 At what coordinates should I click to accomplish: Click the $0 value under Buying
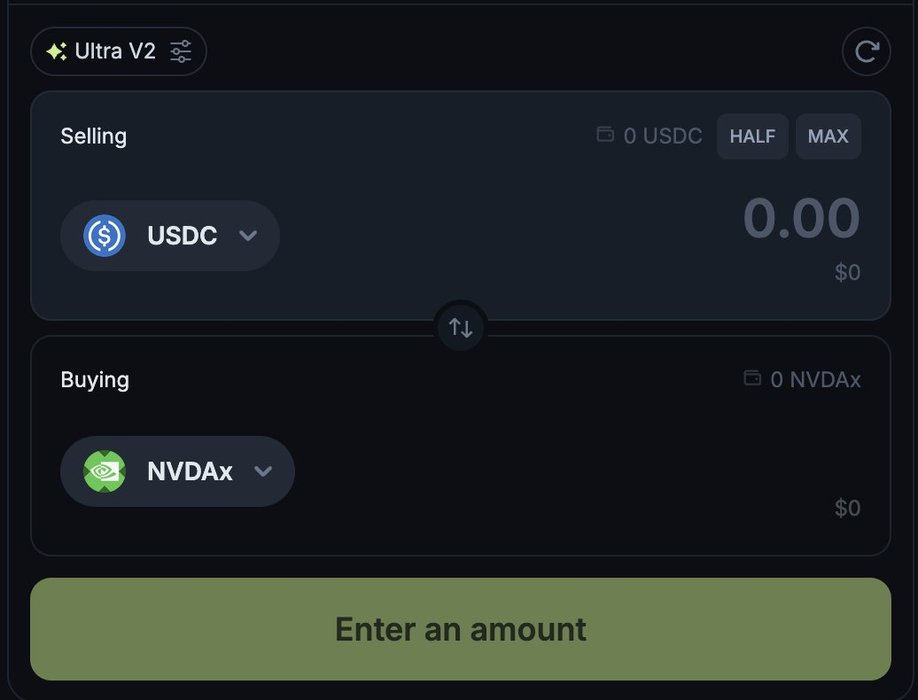(x=847, y=508)
